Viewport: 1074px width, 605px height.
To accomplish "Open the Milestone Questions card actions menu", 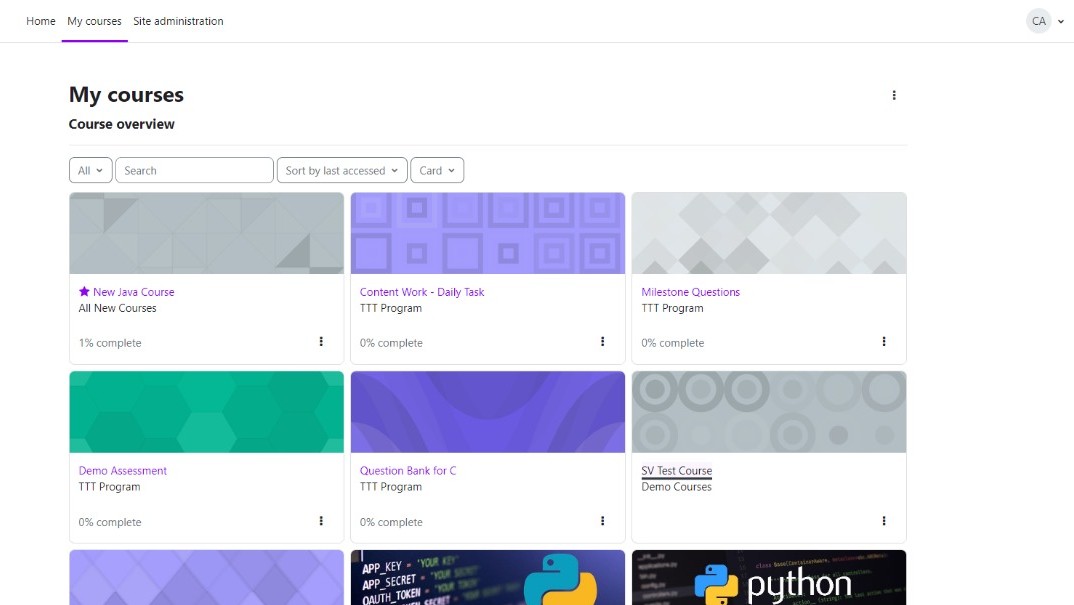I will pyautogui.click(x=883, y=342).
